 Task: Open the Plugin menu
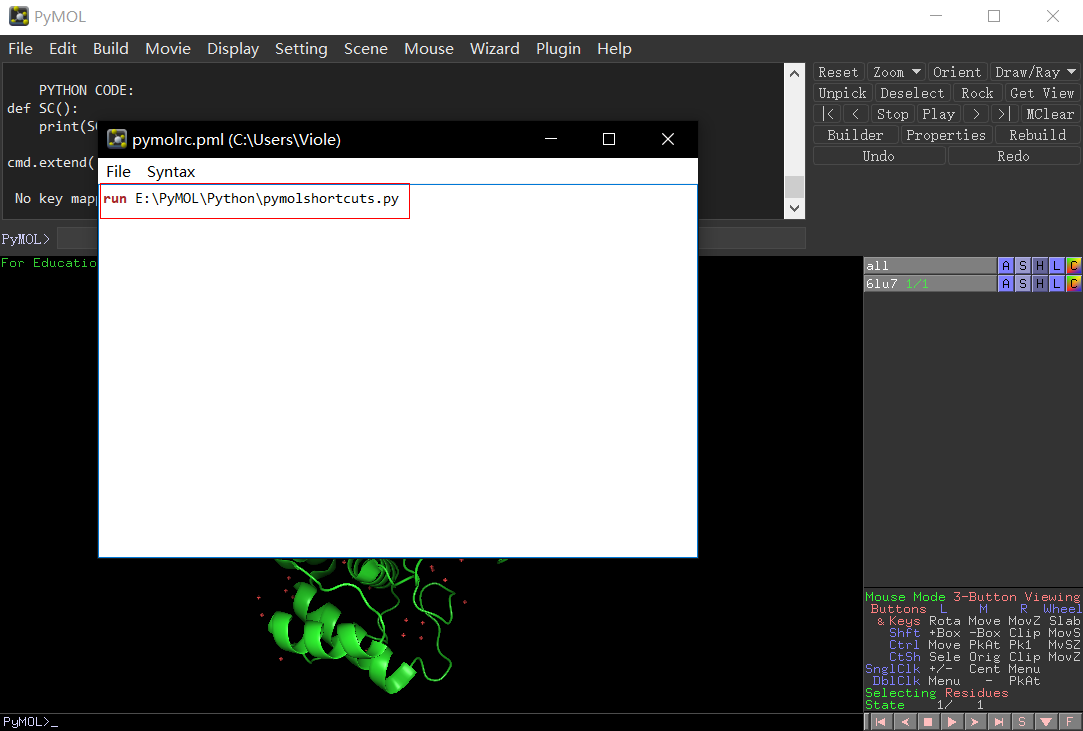point(558,48)
